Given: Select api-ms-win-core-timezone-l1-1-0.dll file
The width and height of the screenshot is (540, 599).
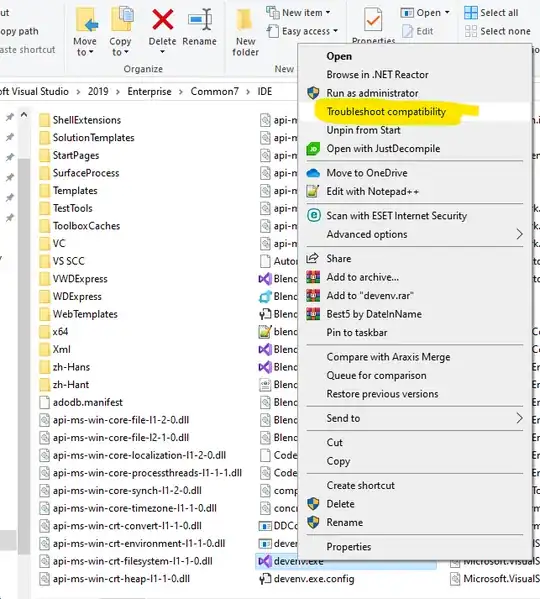Looking at the screenshot, I should pyautogui.click(x=128, y=508).
